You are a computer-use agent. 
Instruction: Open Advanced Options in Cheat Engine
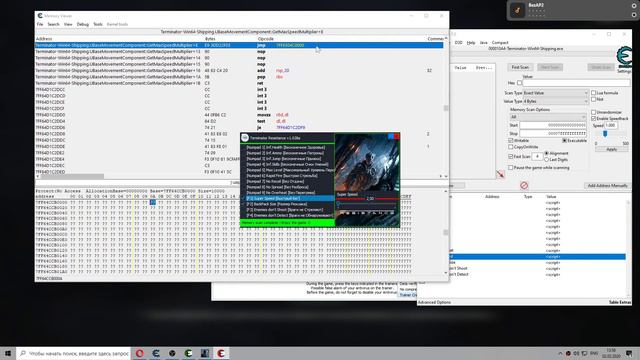coord(434,302)
